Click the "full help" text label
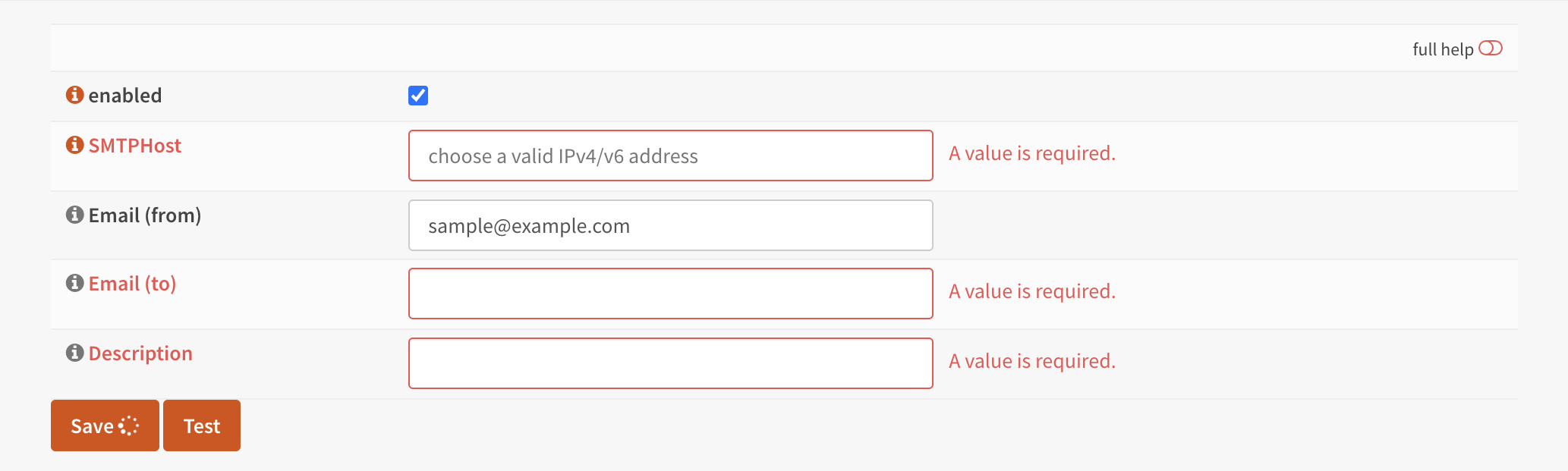Screen dimensions: 1568x471 (1442, 49)
